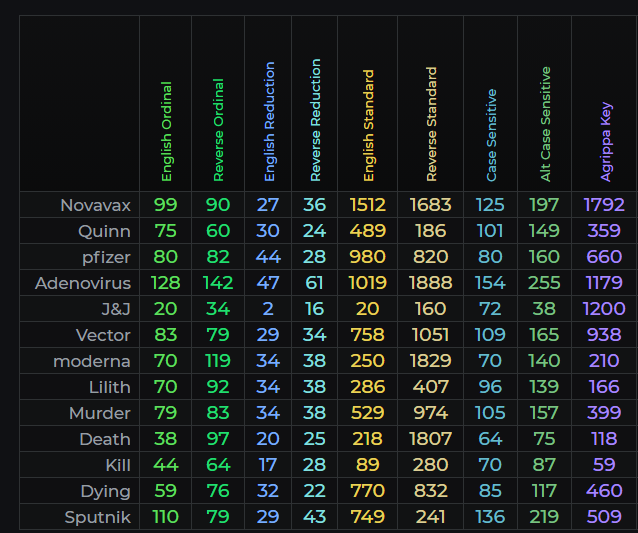Select the Quinn row label
Image resolution: width=638 pixels, height=533 pixels.
point(105,231)
